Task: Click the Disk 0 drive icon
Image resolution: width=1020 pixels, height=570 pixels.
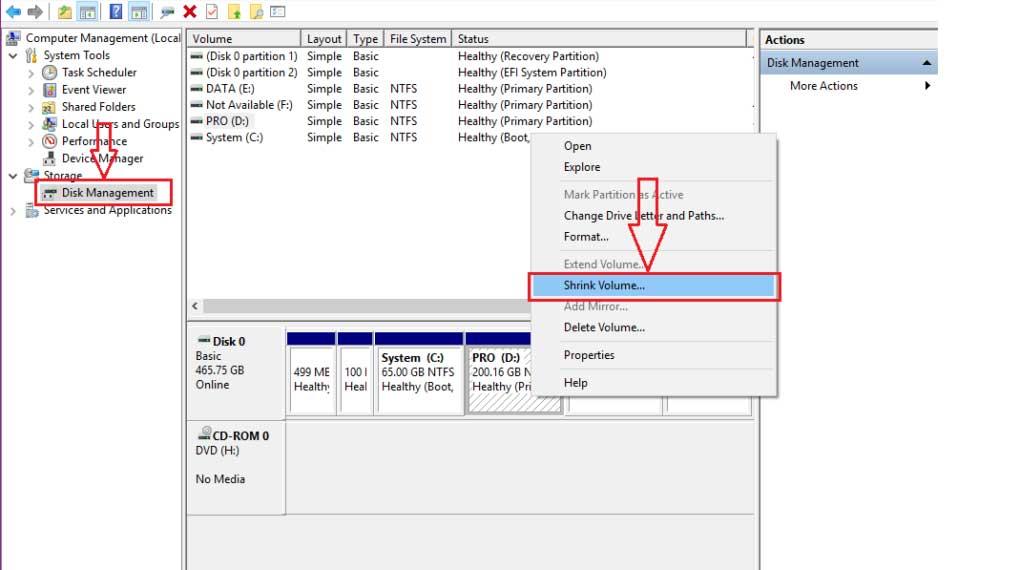Action: pyautogui.click(x=204, y=340)
